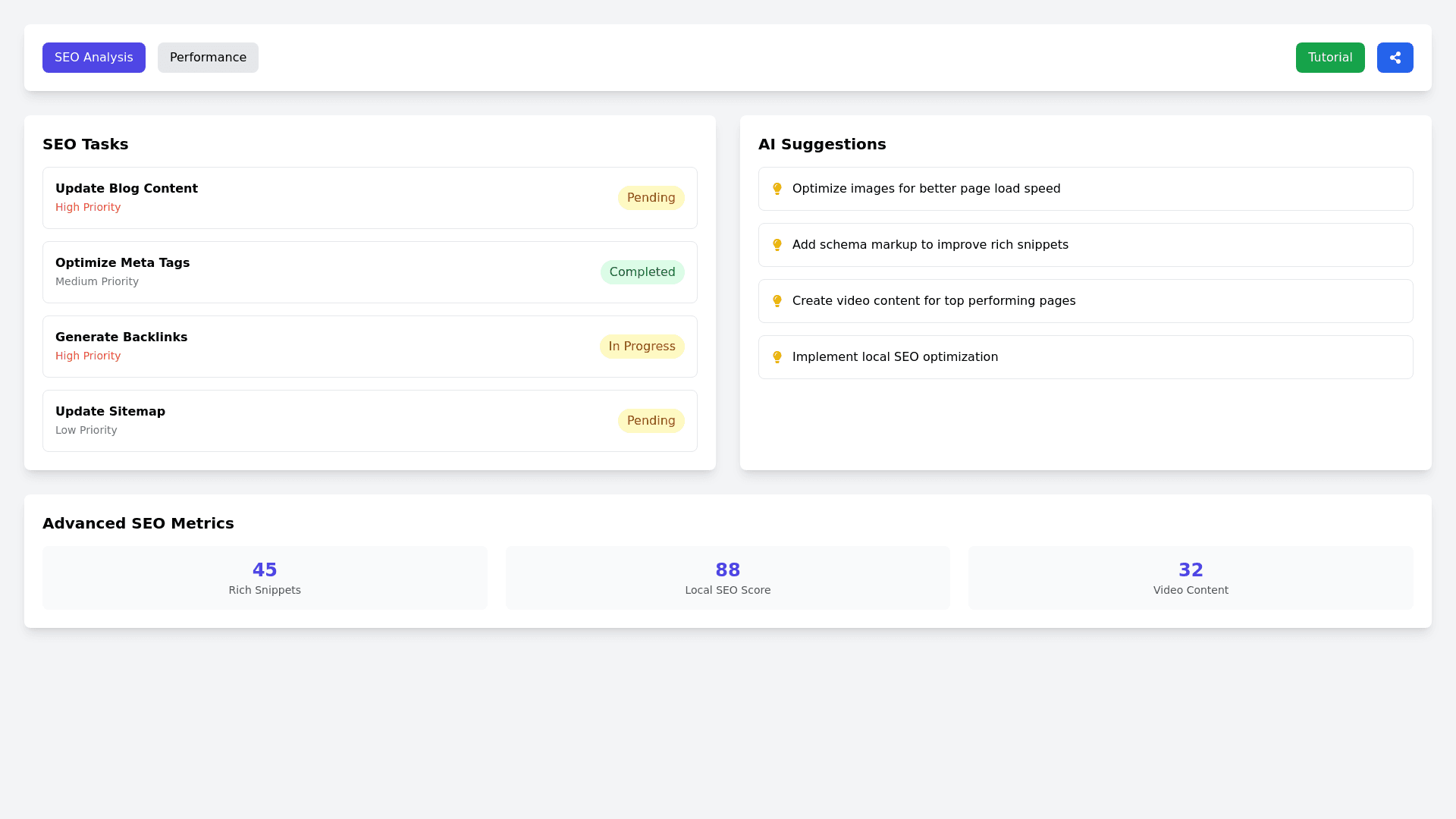
Task: Click lightbulb icon beside local SEO suggestion
Action: (777, 357)
